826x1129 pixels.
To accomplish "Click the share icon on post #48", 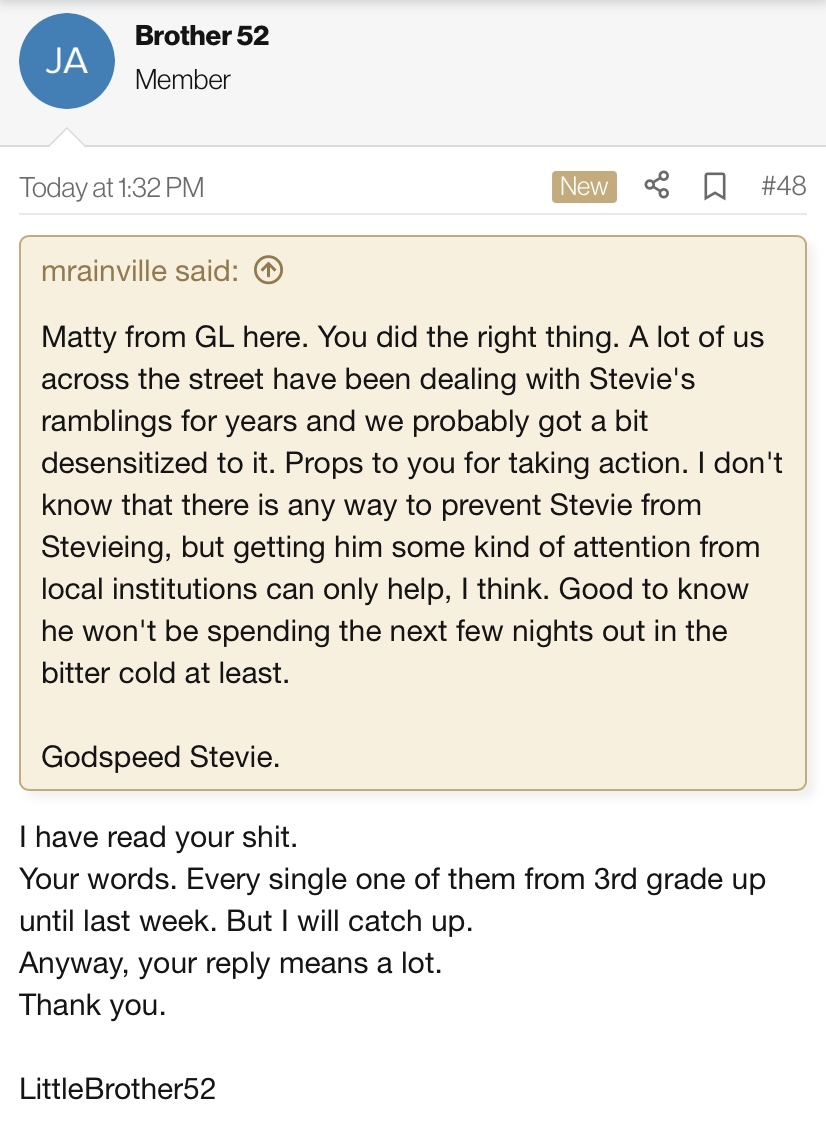I will point(656,186).
